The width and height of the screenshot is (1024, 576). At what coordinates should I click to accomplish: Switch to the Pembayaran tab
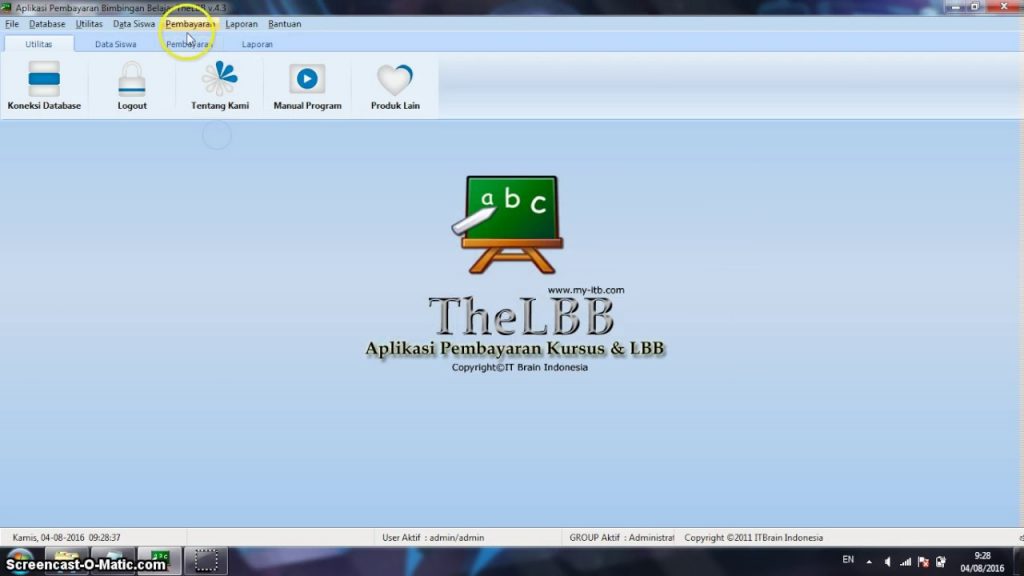[x=190, y=44]
